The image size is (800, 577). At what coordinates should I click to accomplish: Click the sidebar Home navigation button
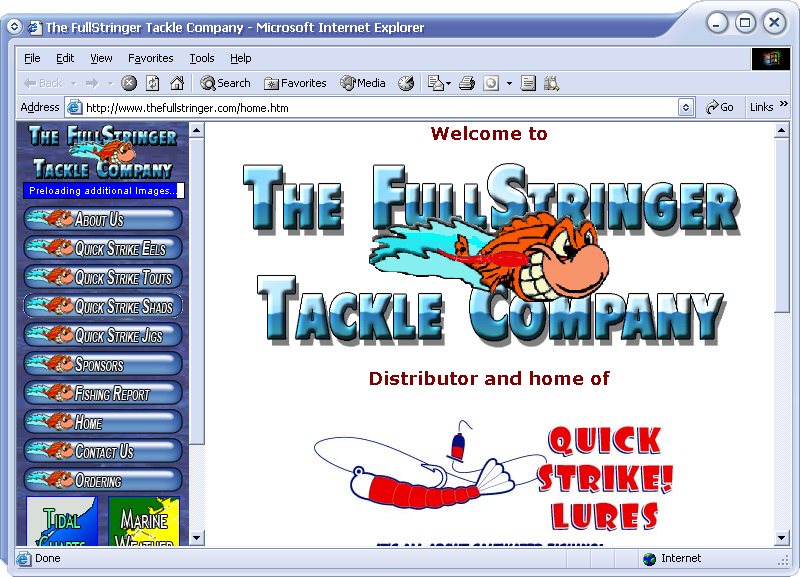[x=103, y=422]
